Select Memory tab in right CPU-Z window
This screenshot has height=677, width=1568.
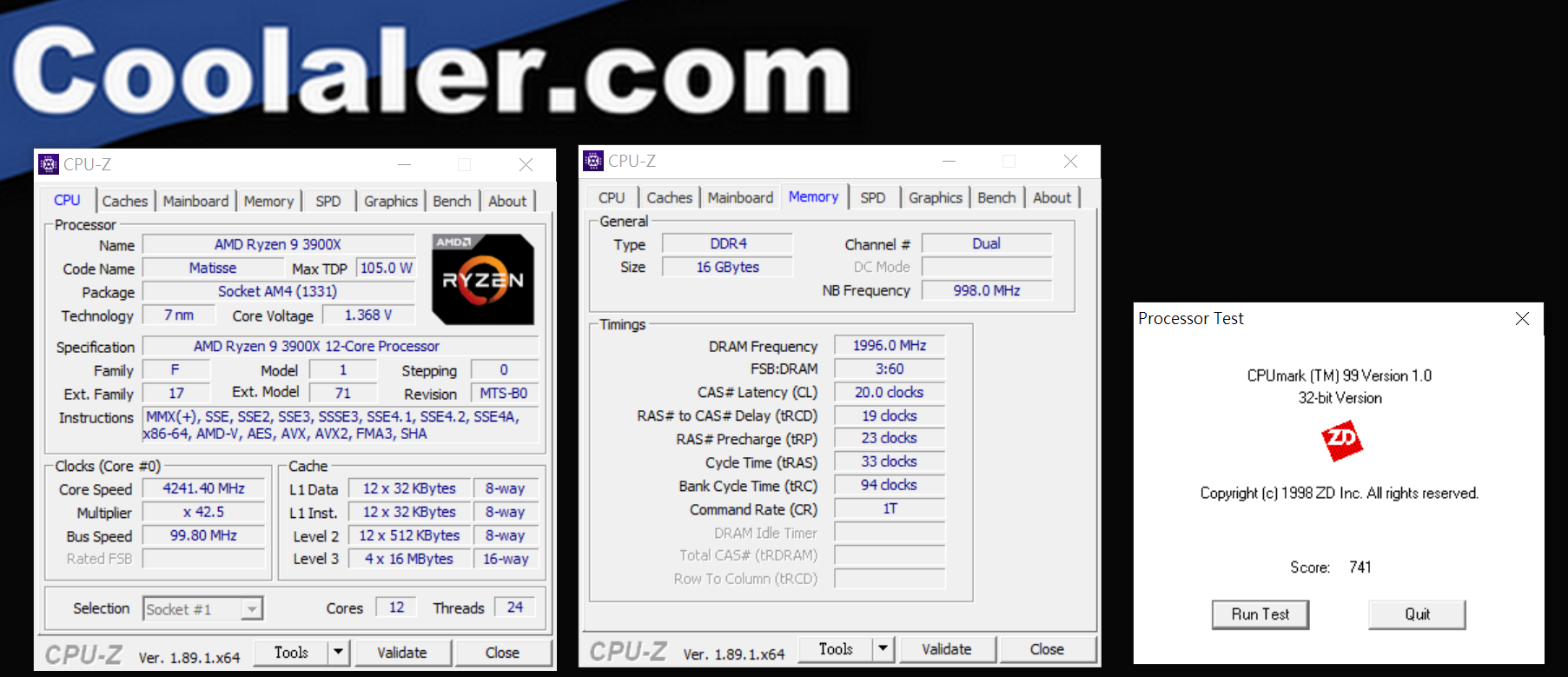tap(814, 196)
